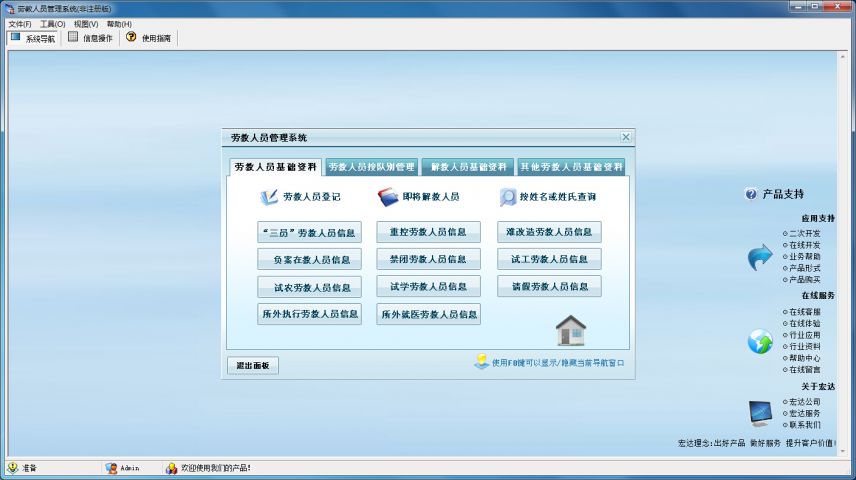Screen dimensions: 856x480
Task: Open 所外就医劳教人员信息
Action: (428, 314)
